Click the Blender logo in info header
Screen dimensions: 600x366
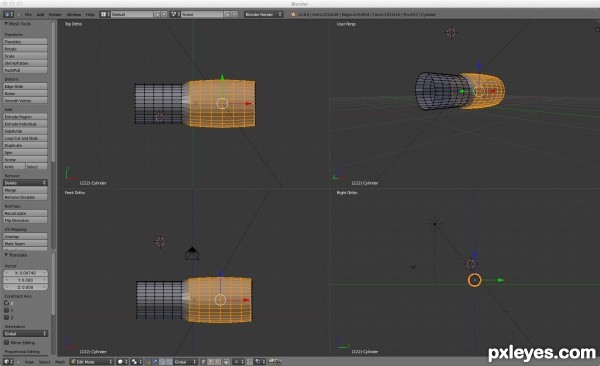coord(293,15)
